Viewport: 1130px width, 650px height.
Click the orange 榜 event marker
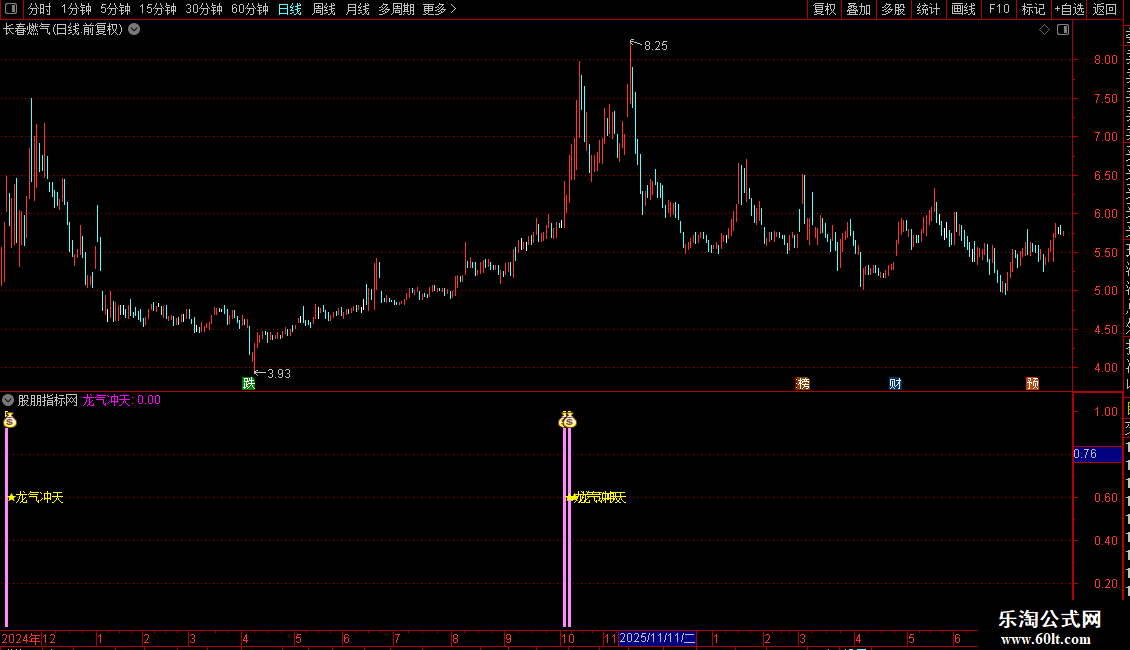tap(802, 383)
